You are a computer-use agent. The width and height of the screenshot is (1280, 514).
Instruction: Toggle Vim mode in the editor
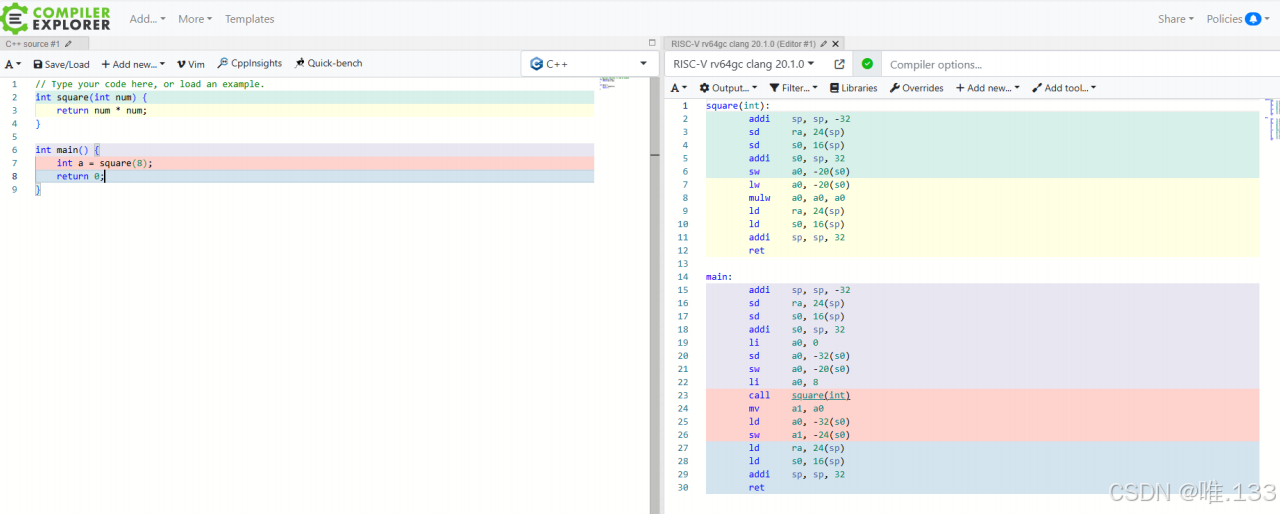(190, 64)
